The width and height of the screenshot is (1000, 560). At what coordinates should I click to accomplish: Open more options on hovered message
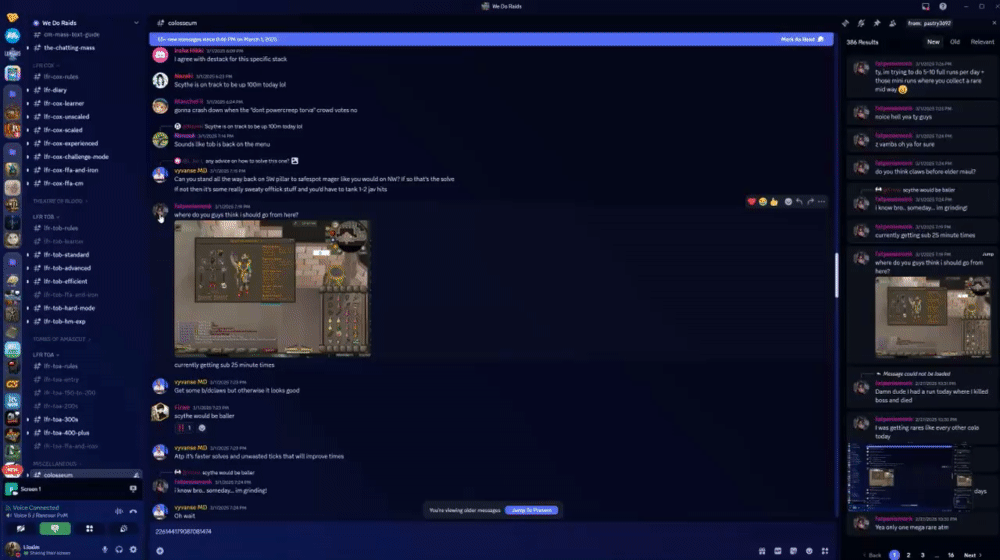pyautogui.click(x=821, y=202)
